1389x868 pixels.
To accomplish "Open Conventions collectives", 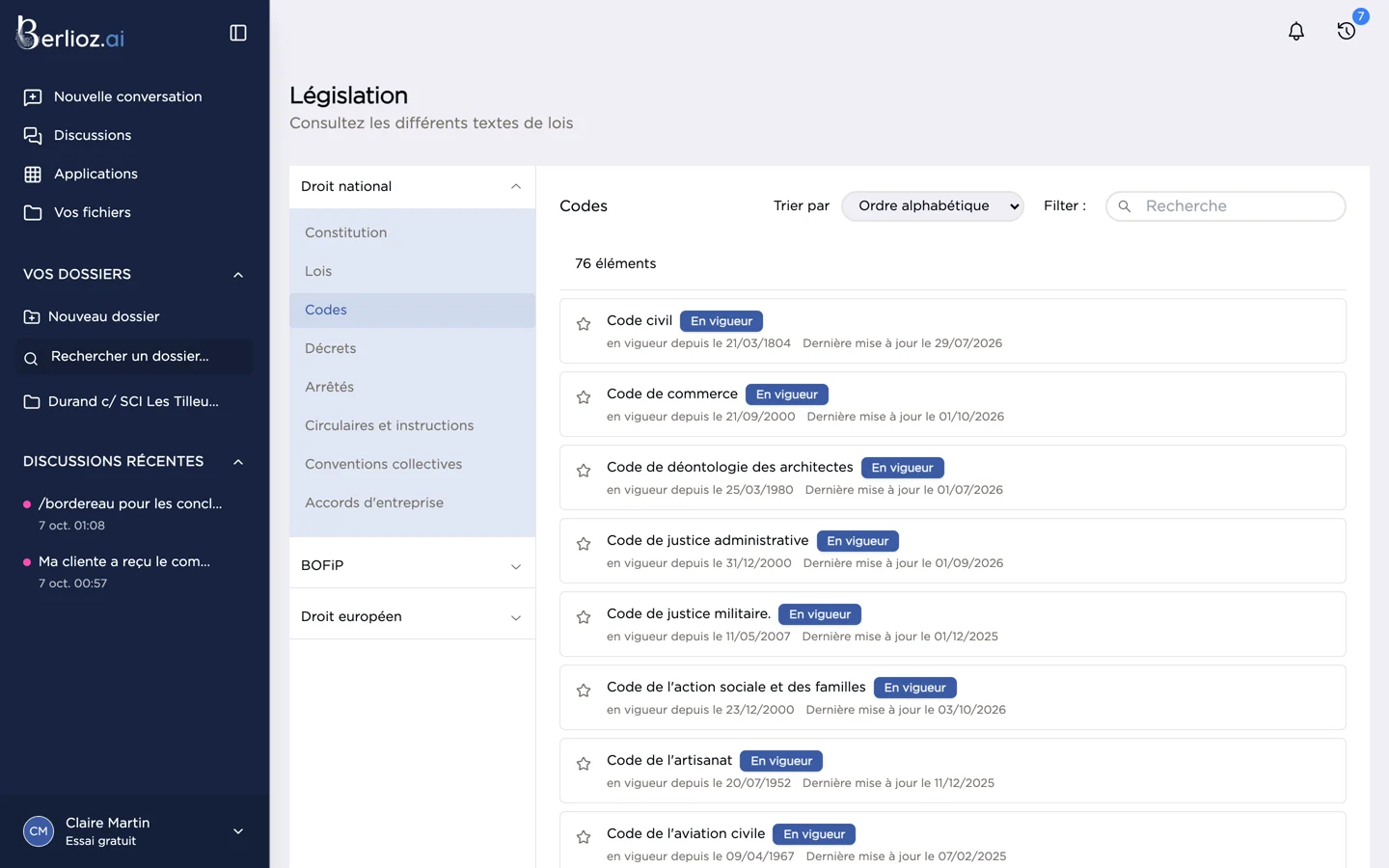I will click(412, 464).
